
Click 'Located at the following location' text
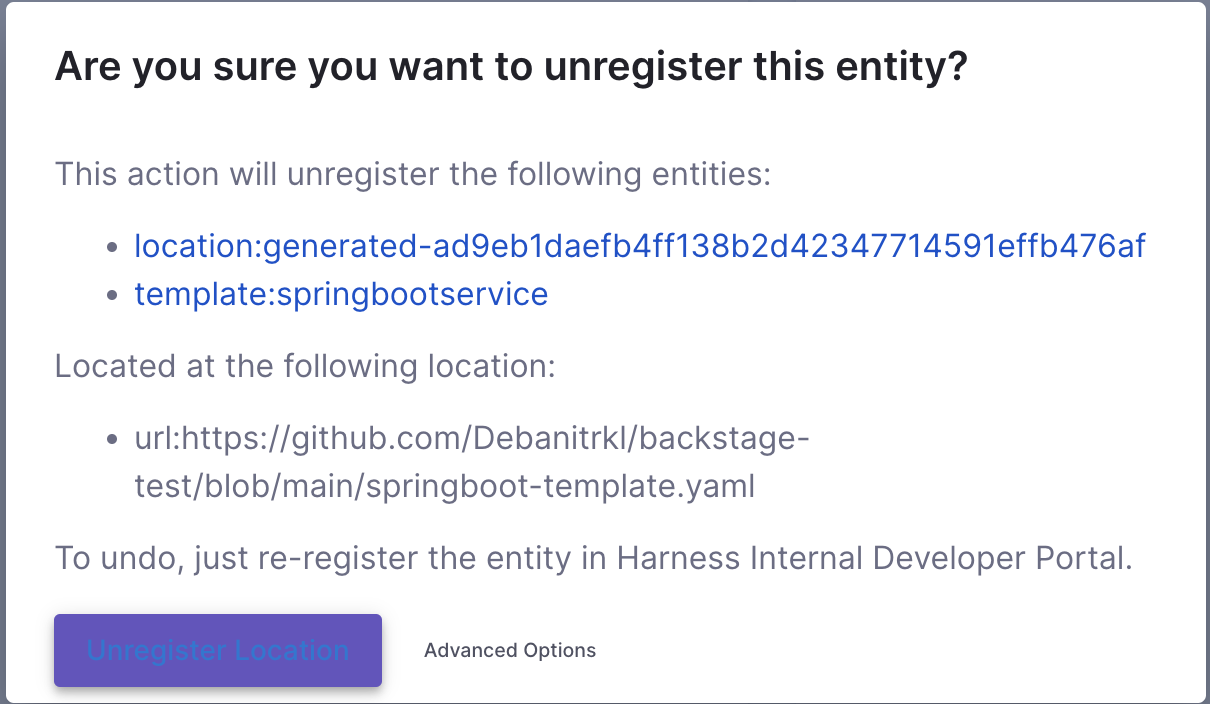pos(304,366)
